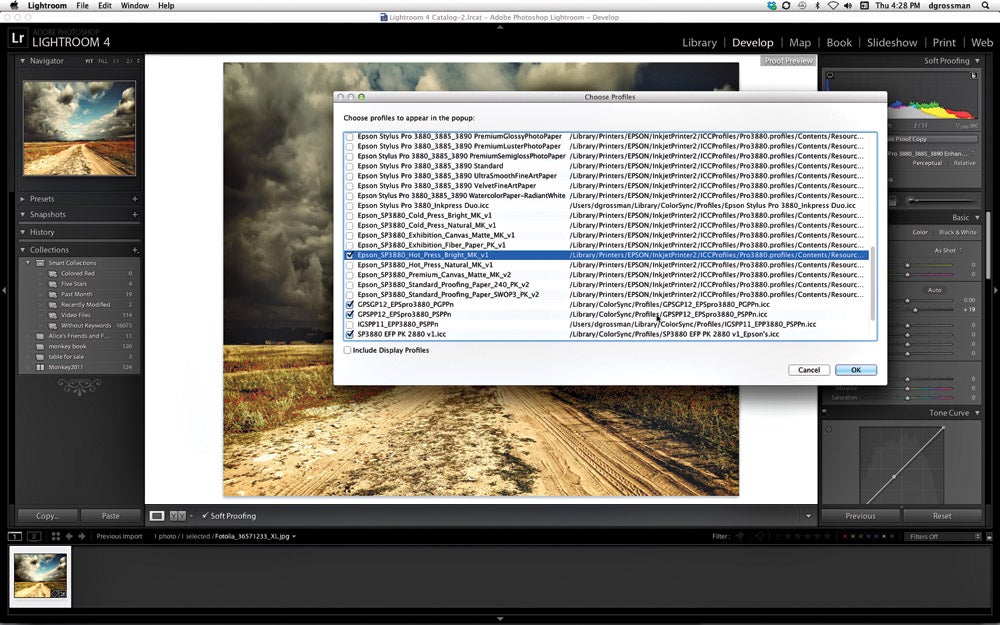Collapse the History panel
Image resolution: width=1000 pixels, height=625 pixels.
tap(23, 232)
